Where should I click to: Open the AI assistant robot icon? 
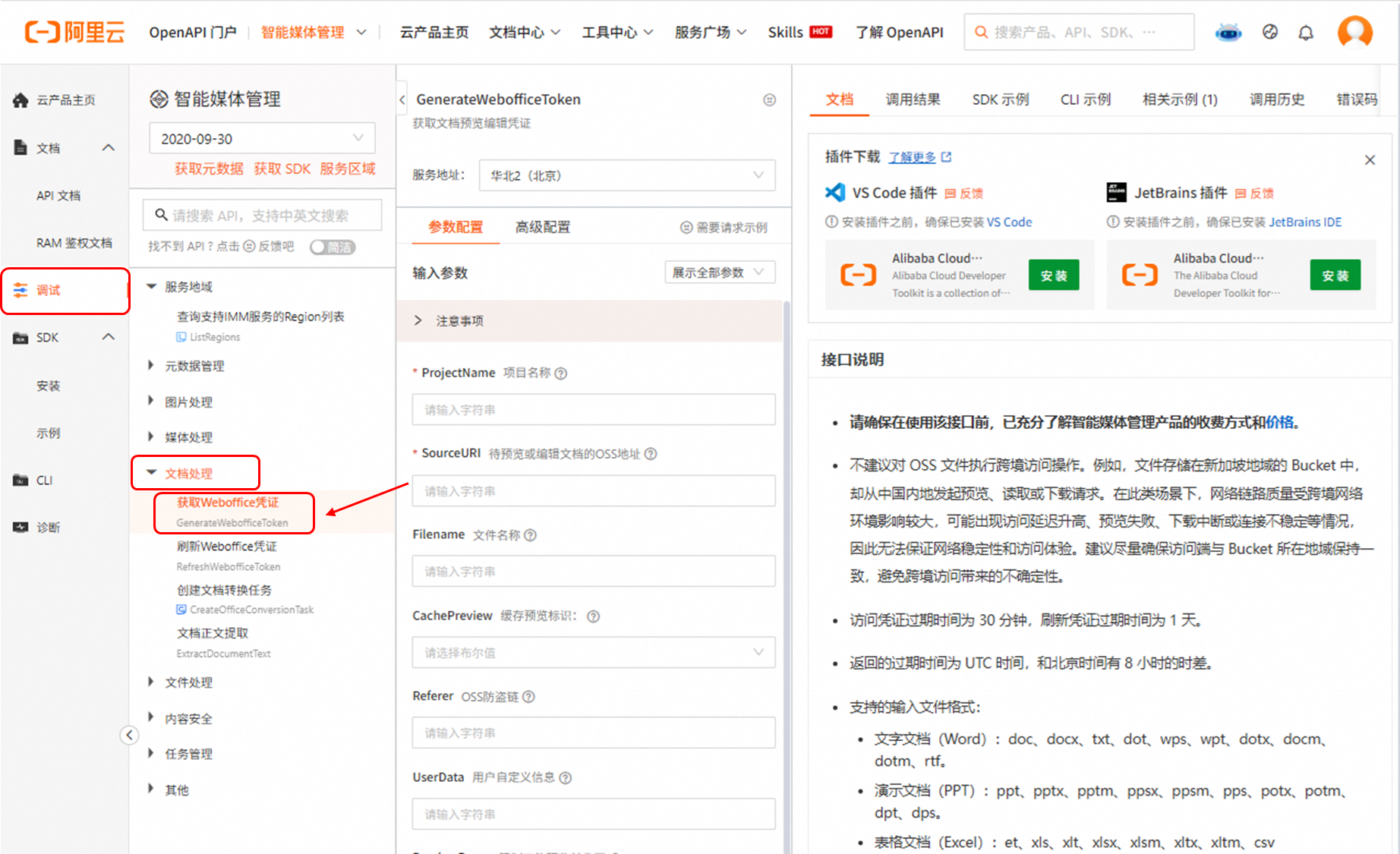coord(1228,33)
